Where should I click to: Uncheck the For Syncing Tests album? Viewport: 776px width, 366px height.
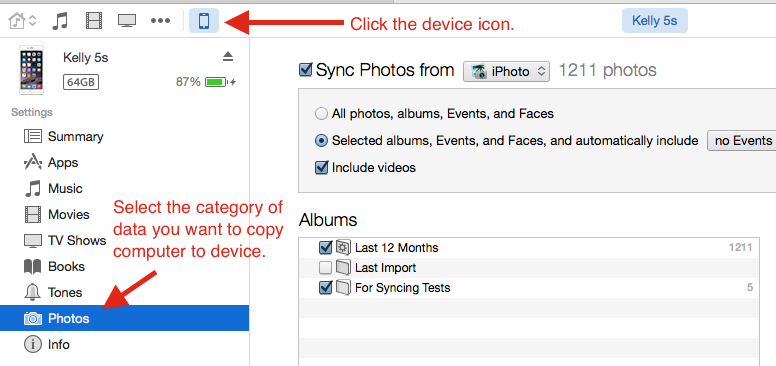click(326, 288)
